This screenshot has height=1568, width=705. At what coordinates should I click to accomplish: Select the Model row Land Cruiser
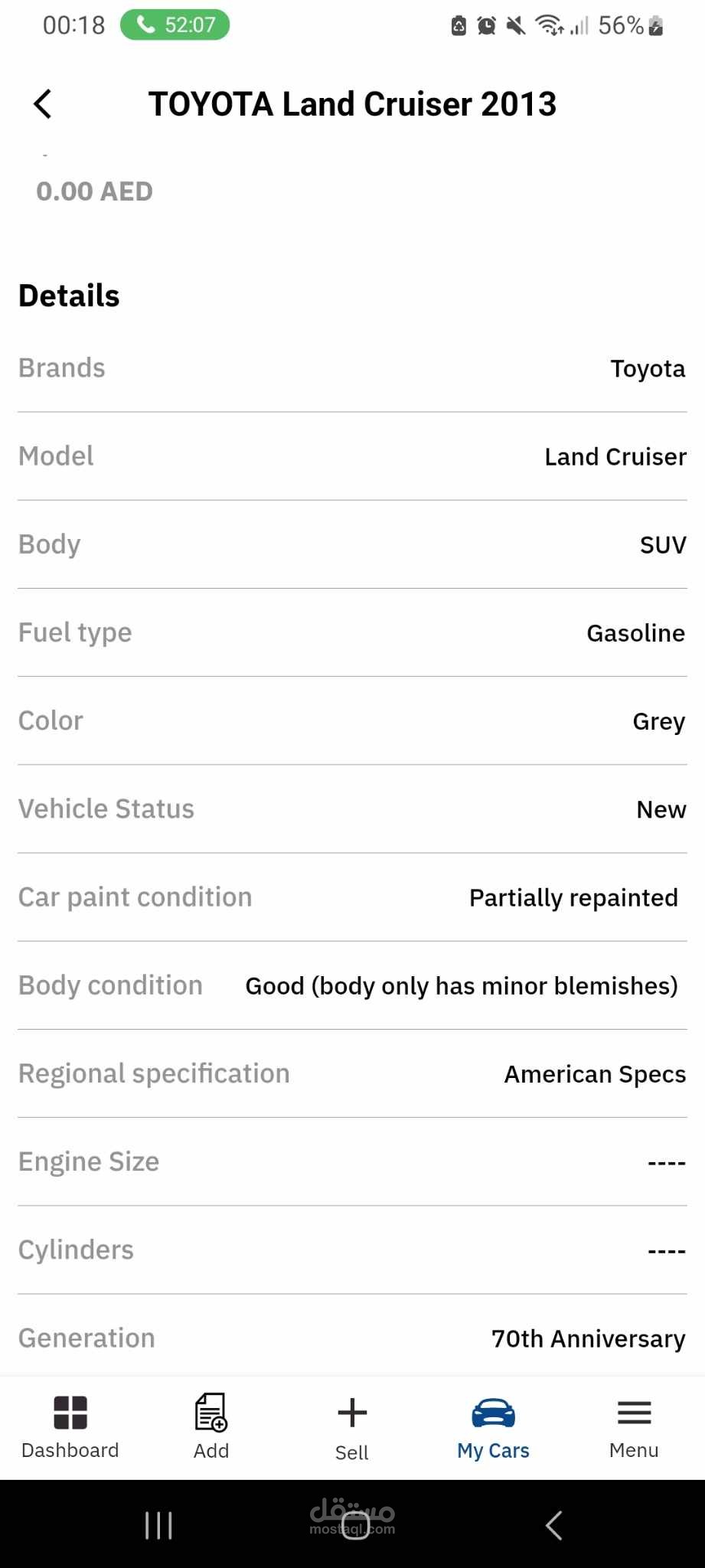pos(352,456)
